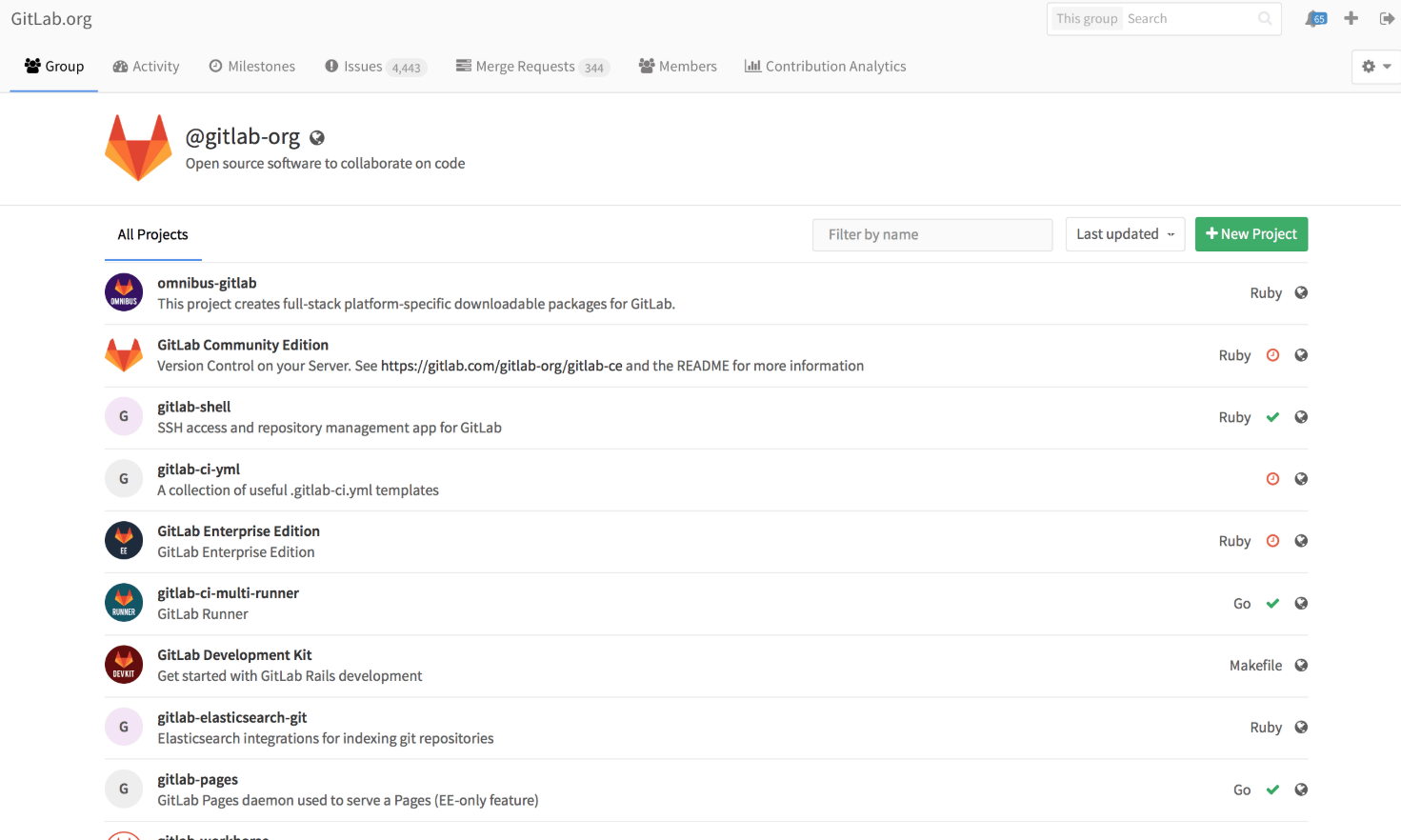Click the sign out arrow icon
Viewport: 1401px width, 840px height.
1387,18
